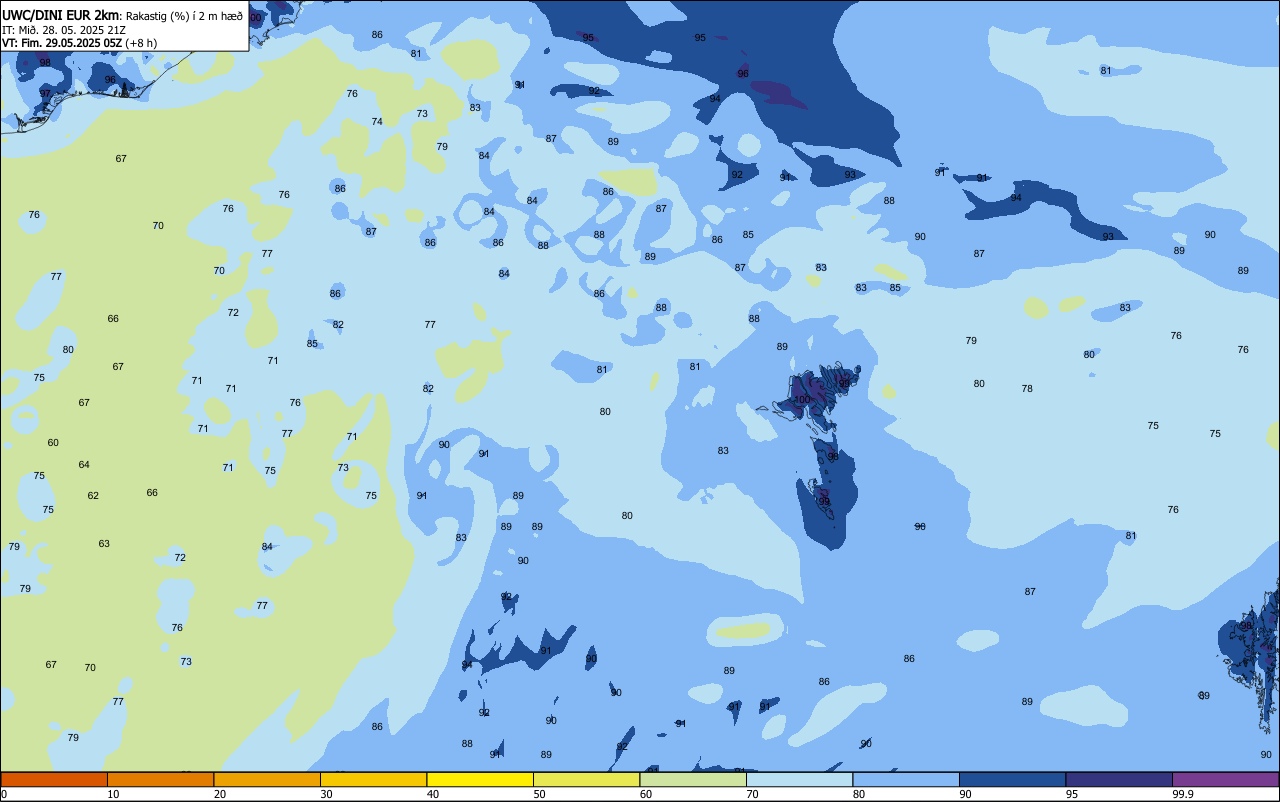Click the '100' humidity value on the Faroe Islands

point(802,399)
